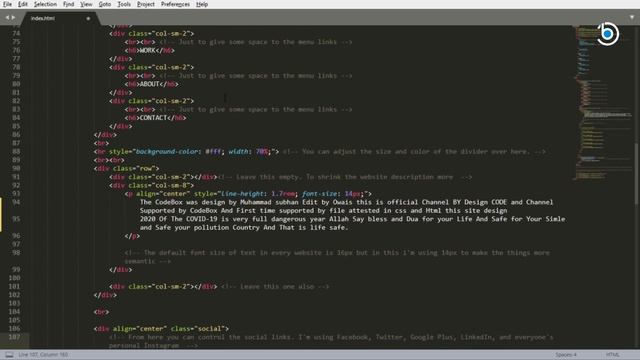Place cursor on CONTACT heading text
This screenshot has height=360, width=640.
[153, 118]
